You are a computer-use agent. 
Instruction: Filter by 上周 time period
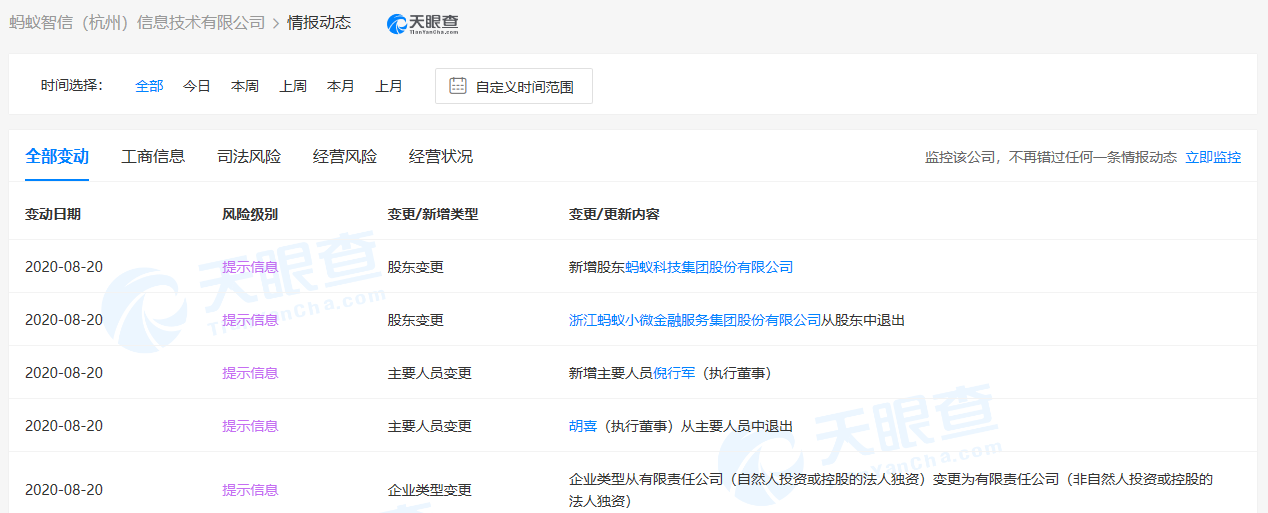coord(293,86)
